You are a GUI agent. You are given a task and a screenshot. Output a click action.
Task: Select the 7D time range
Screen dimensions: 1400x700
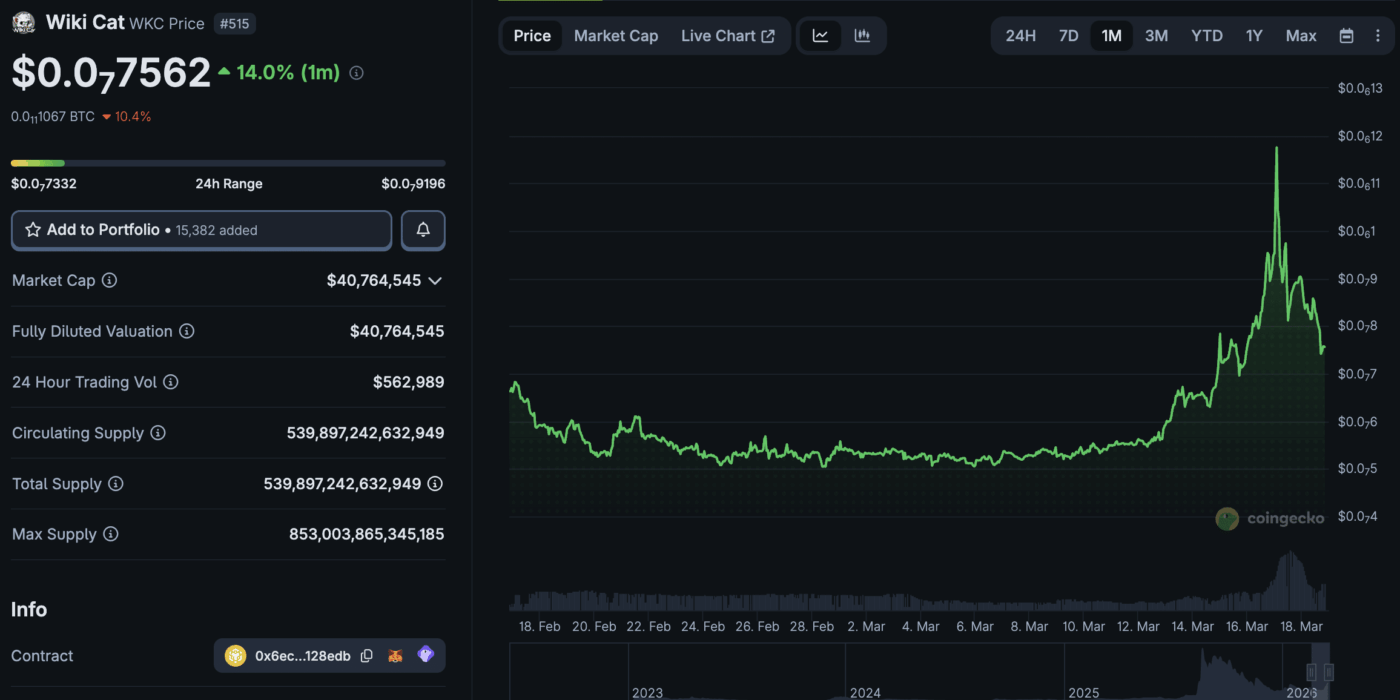1068,36
